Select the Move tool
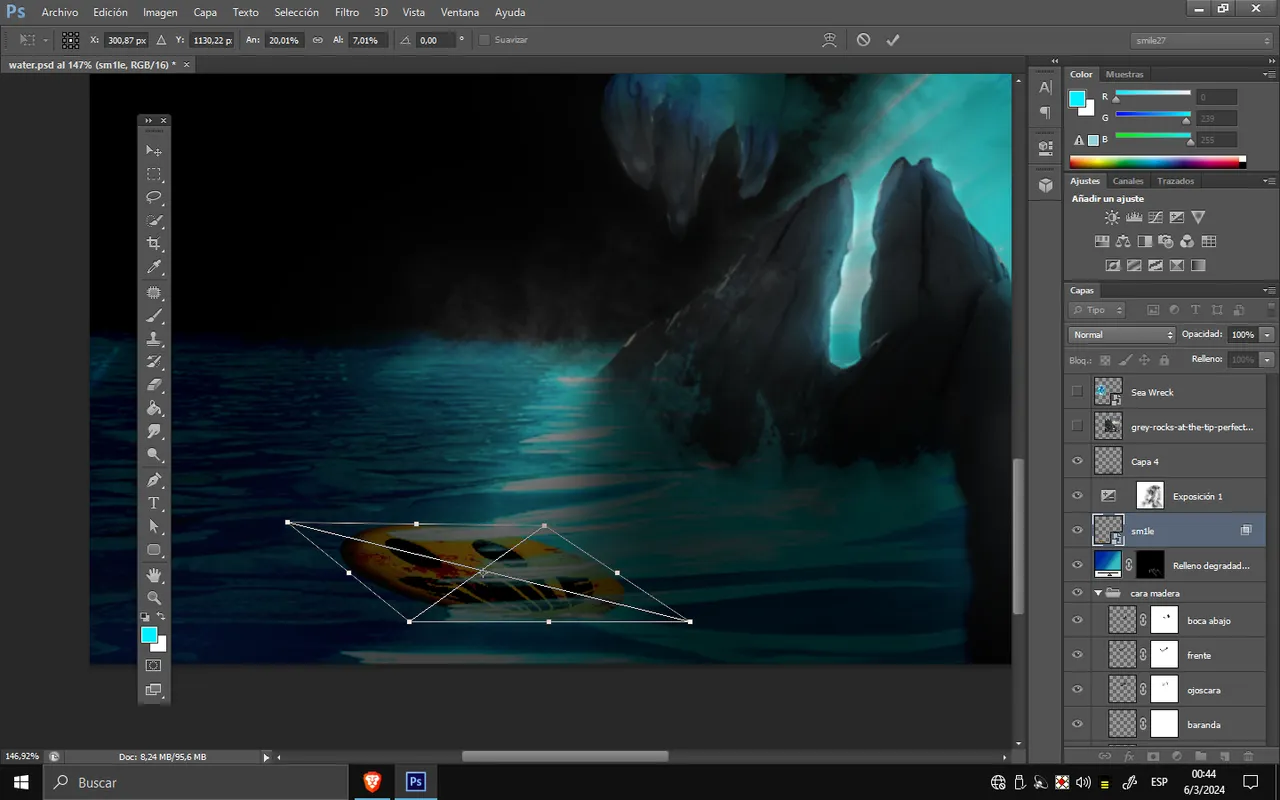1280x800 pixels. pos(154,150)
